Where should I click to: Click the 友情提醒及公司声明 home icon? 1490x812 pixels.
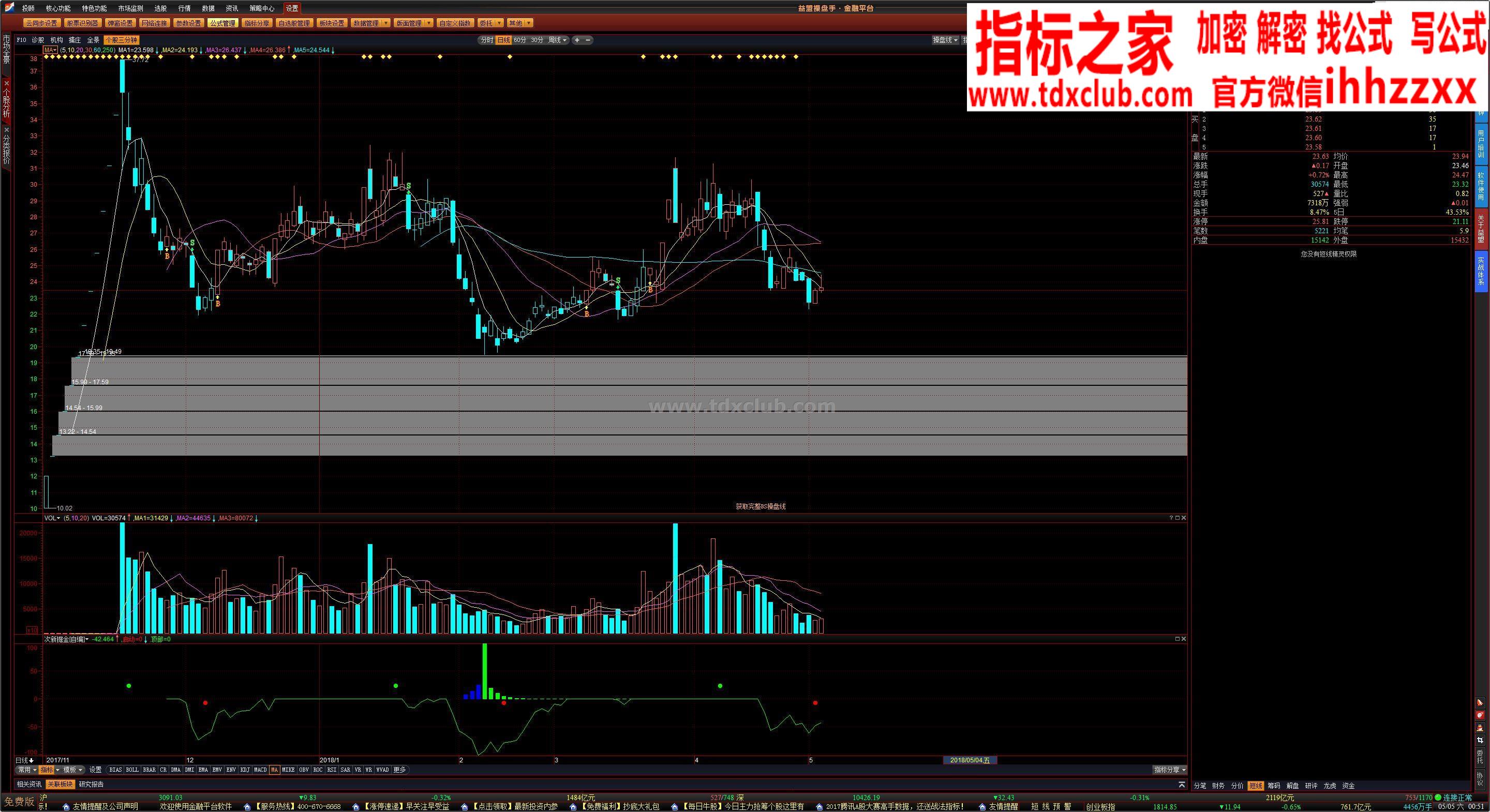pyautogui.click(x=67, y=807)
